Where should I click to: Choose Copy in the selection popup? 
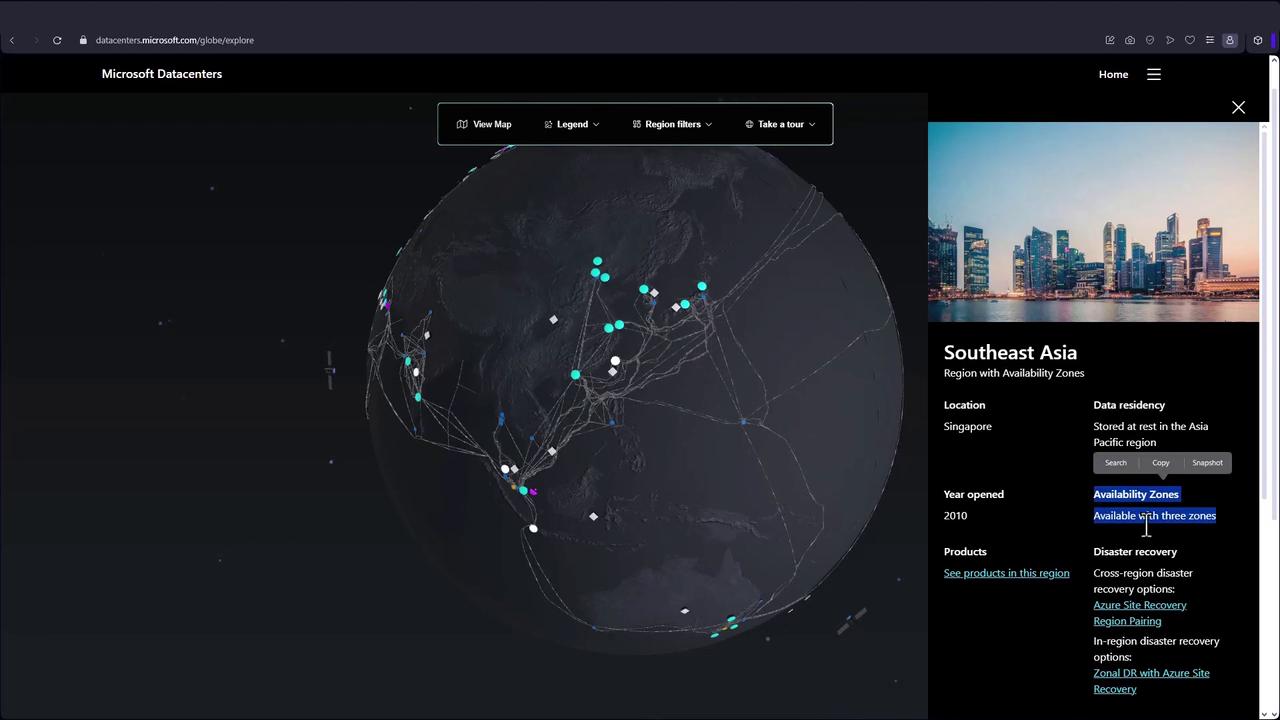click(1161, 463)
